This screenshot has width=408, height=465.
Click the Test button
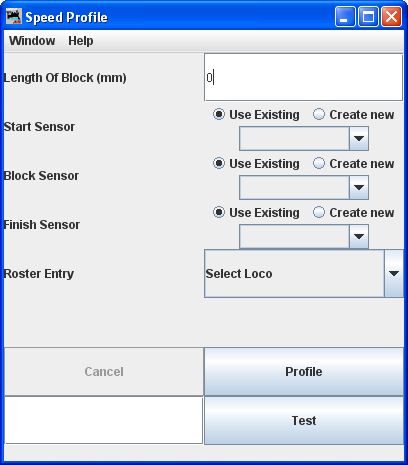pos(304,420)
